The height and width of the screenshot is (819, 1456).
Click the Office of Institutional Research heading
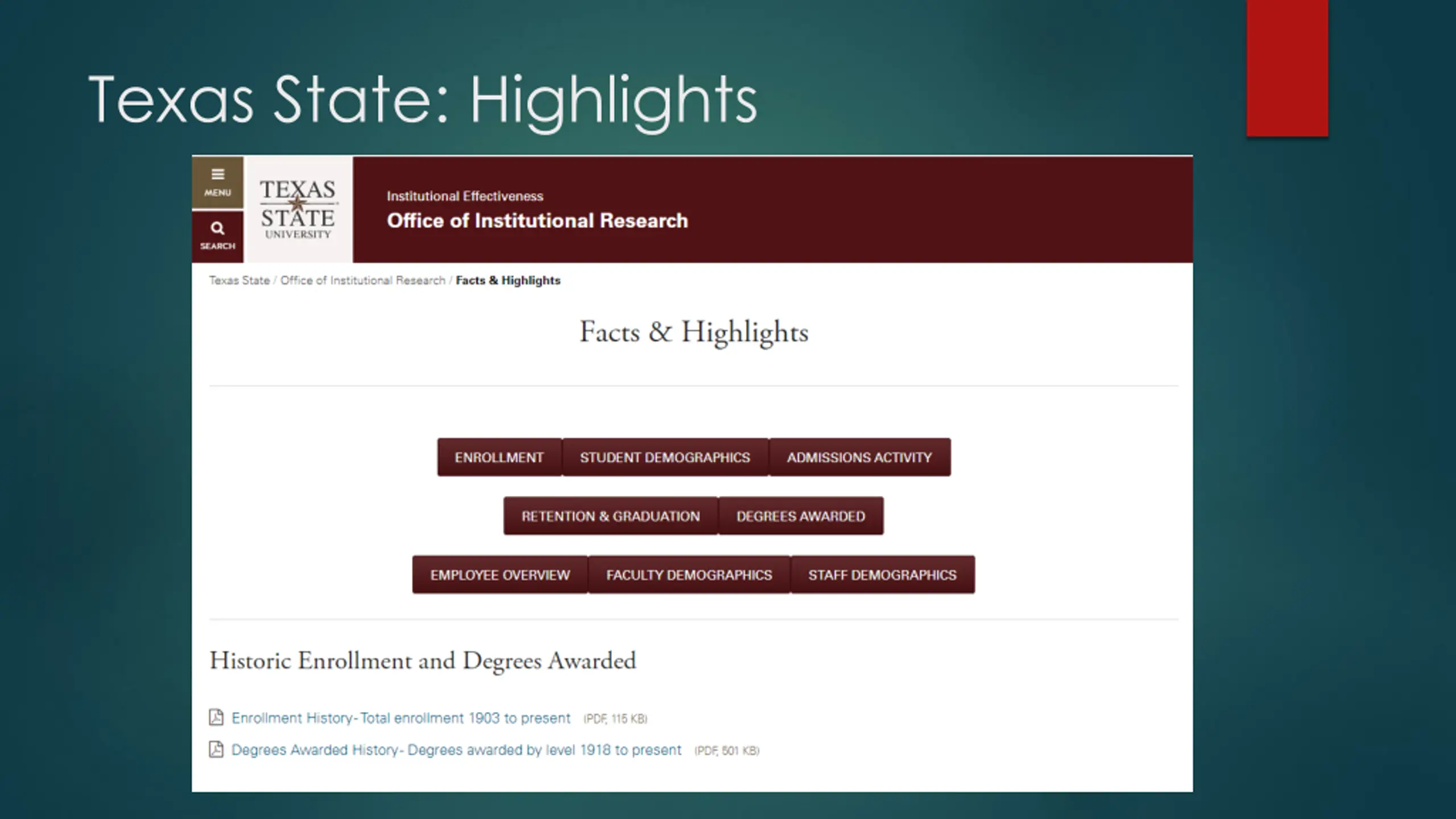pyautogui.click(x=537, y=221)
